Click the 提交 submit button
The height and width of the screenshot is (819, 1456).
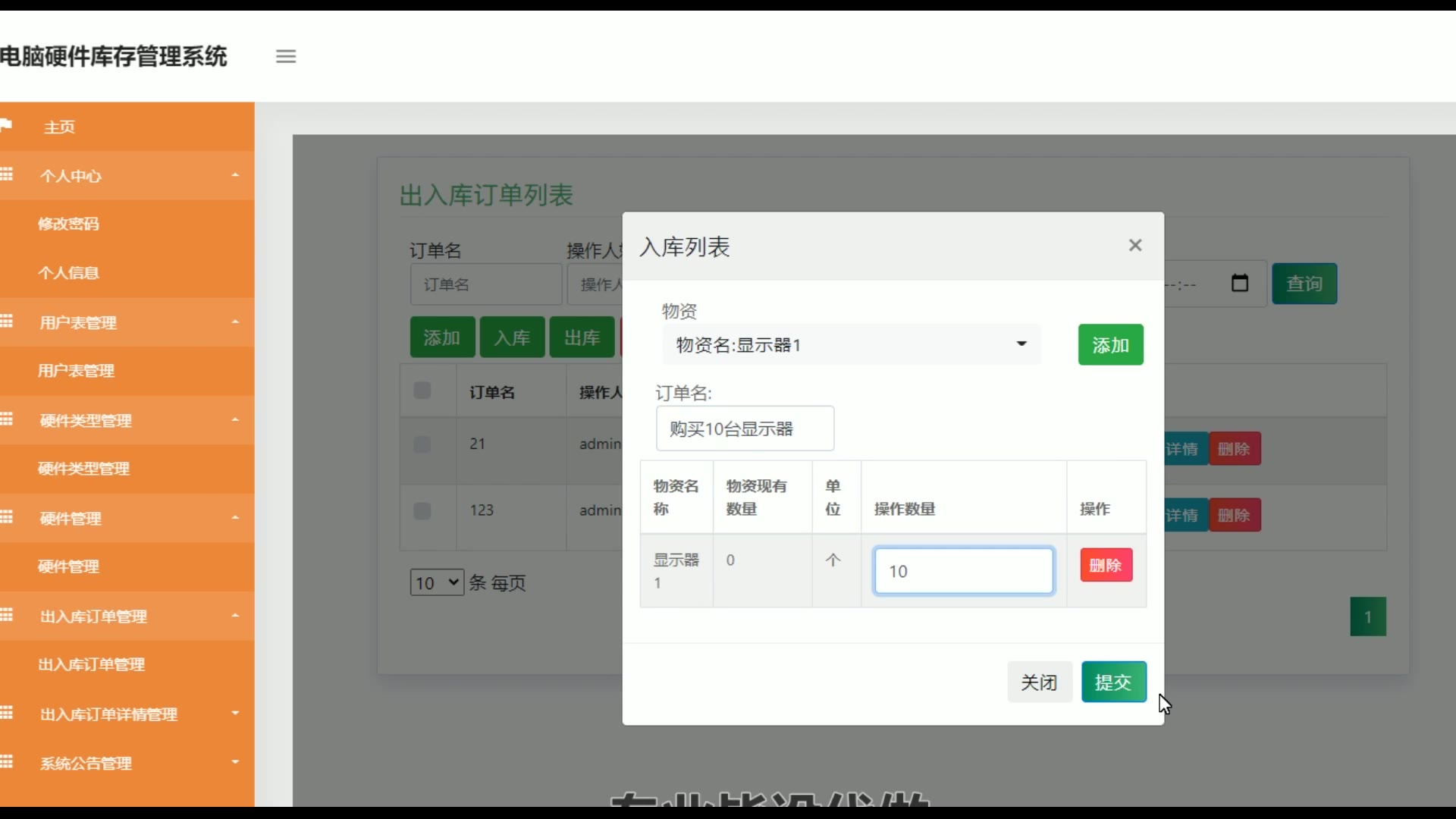pyautogui.click(x=1113, y=682)
